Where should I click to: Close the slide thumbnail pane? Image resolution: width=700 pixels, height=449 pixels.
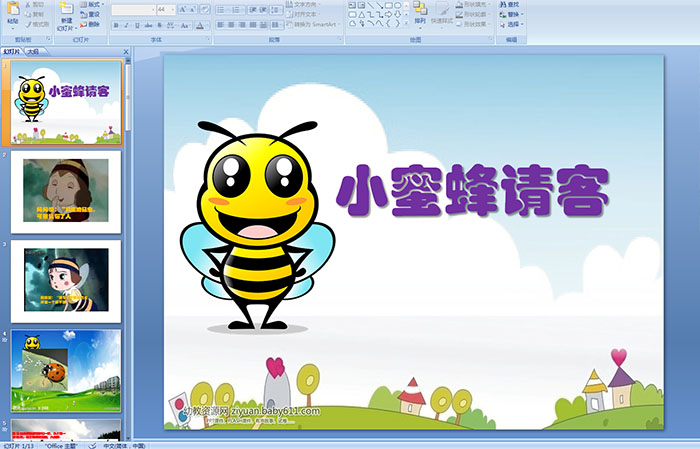pos(125,52)
